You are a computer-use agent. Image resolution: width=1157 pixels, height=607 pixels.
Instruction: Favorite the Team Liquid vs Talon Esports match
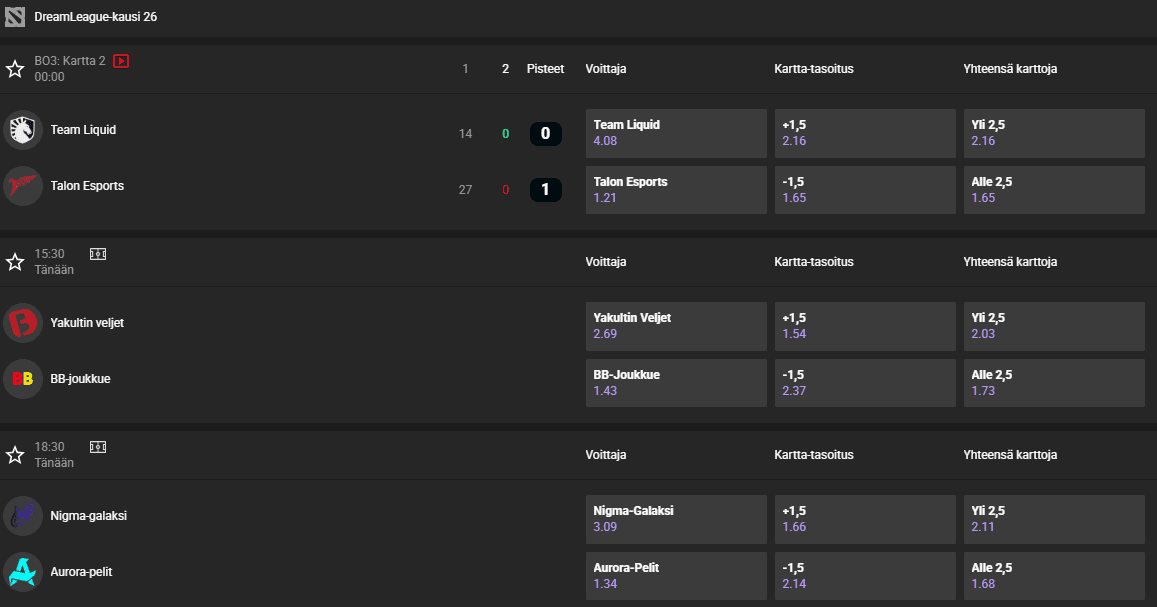pos(15,69)
